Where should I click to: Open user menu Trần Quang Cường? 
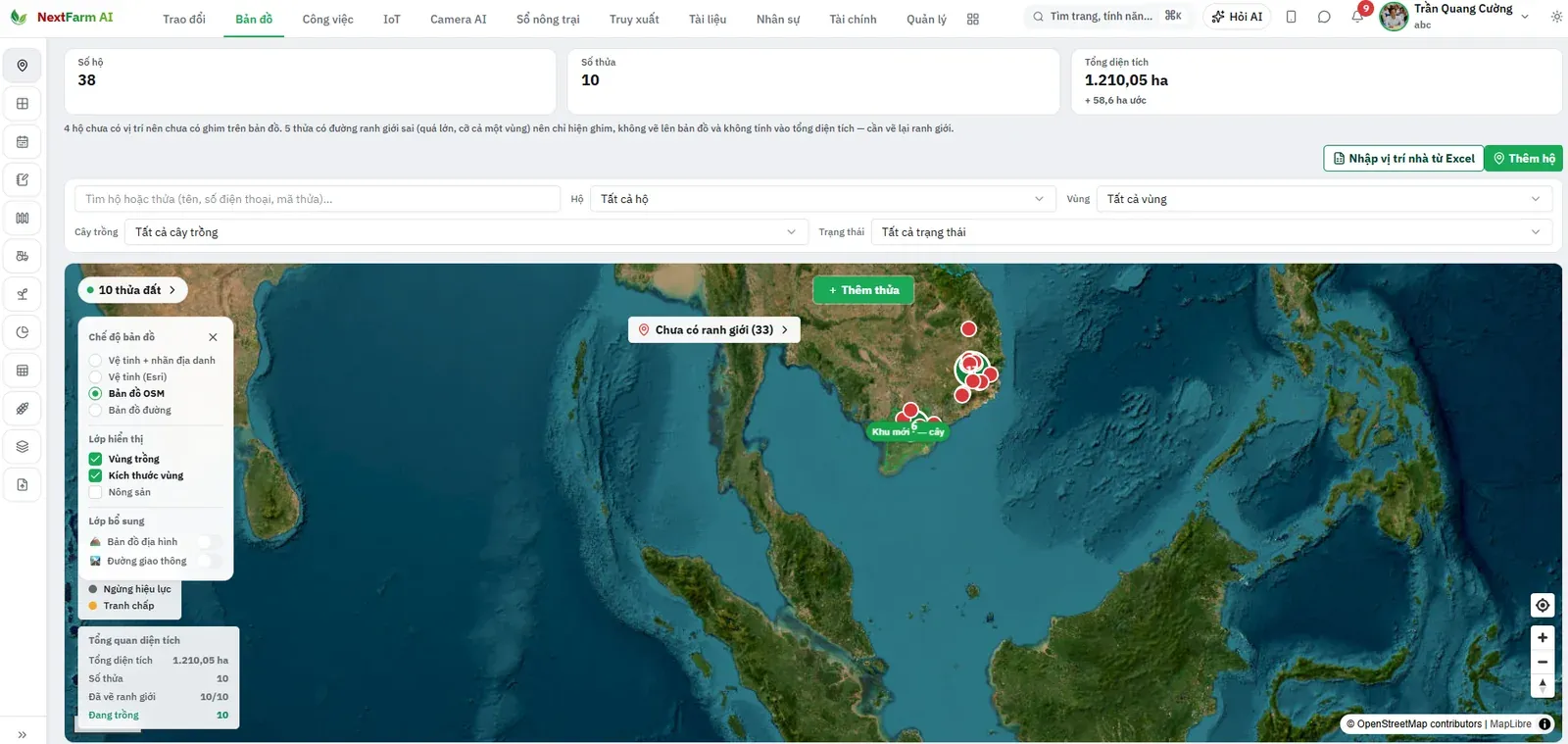[x=1454, y=16]
